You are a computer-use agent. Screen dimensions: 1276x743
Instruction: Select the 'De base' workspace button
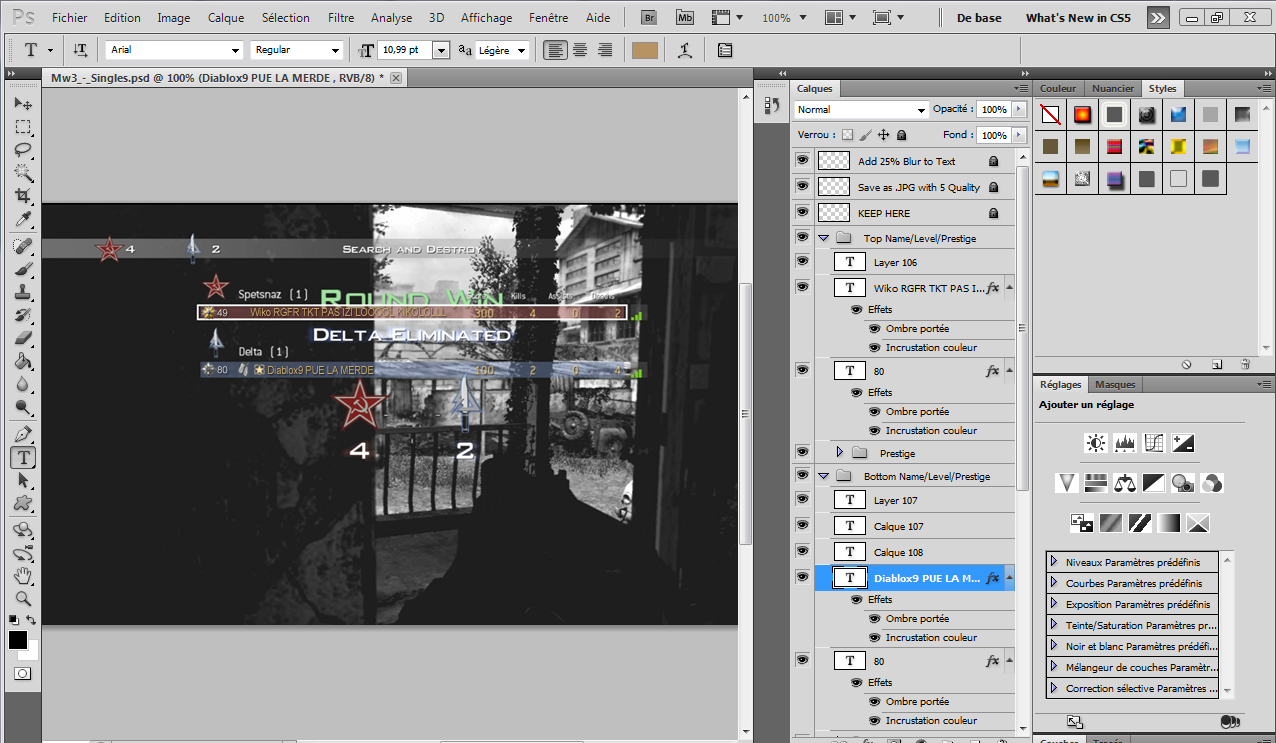point(979,18)
